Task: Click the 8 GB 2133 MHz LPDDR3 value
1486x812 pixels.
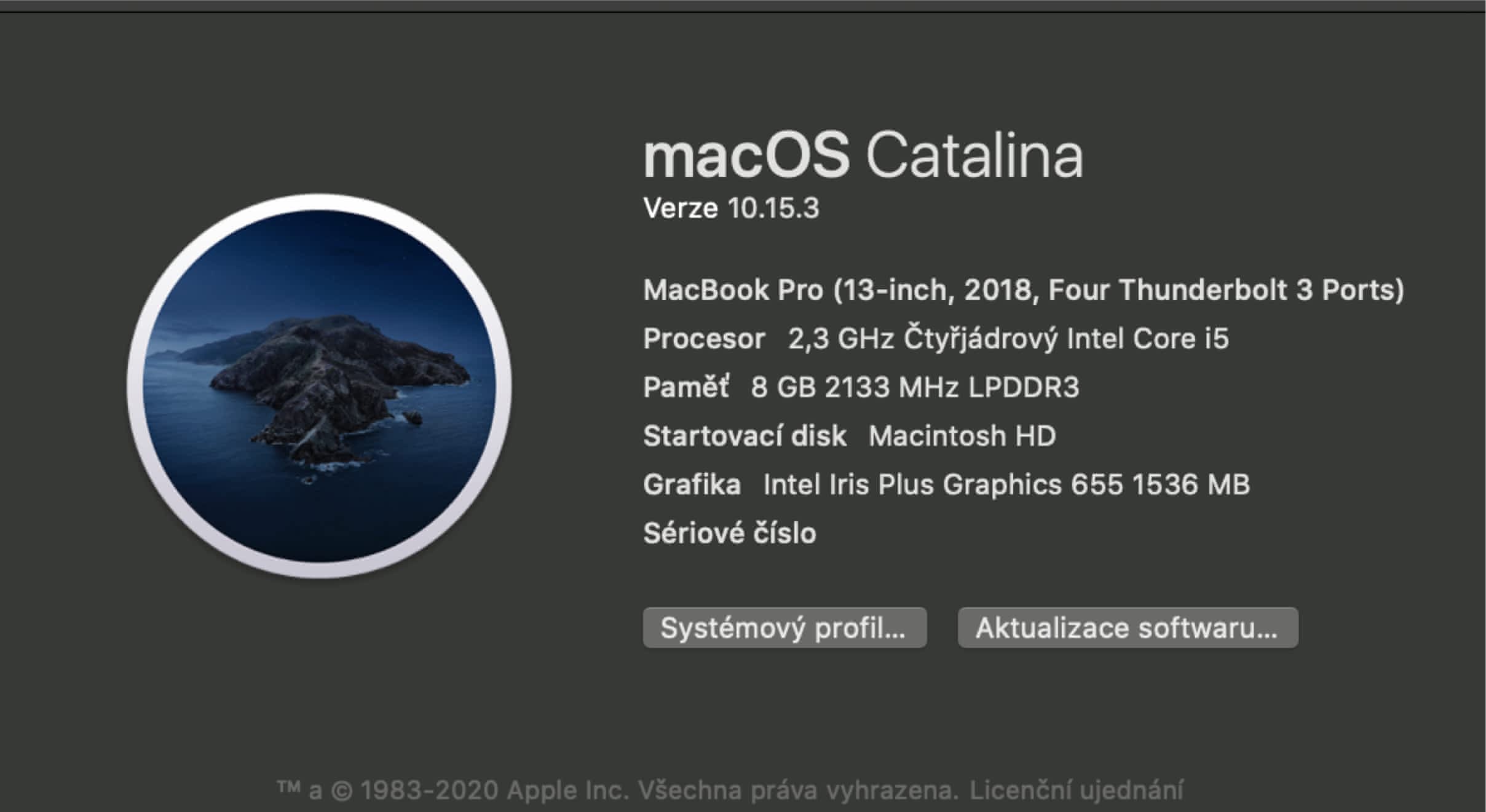Action: pos(914,387)
